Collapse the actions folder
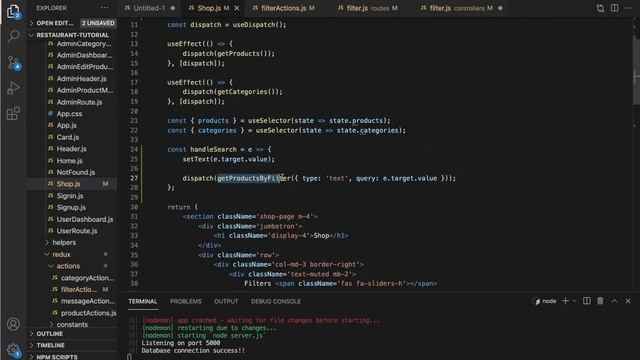The image size is (640, 360). [x=68, y=266]
